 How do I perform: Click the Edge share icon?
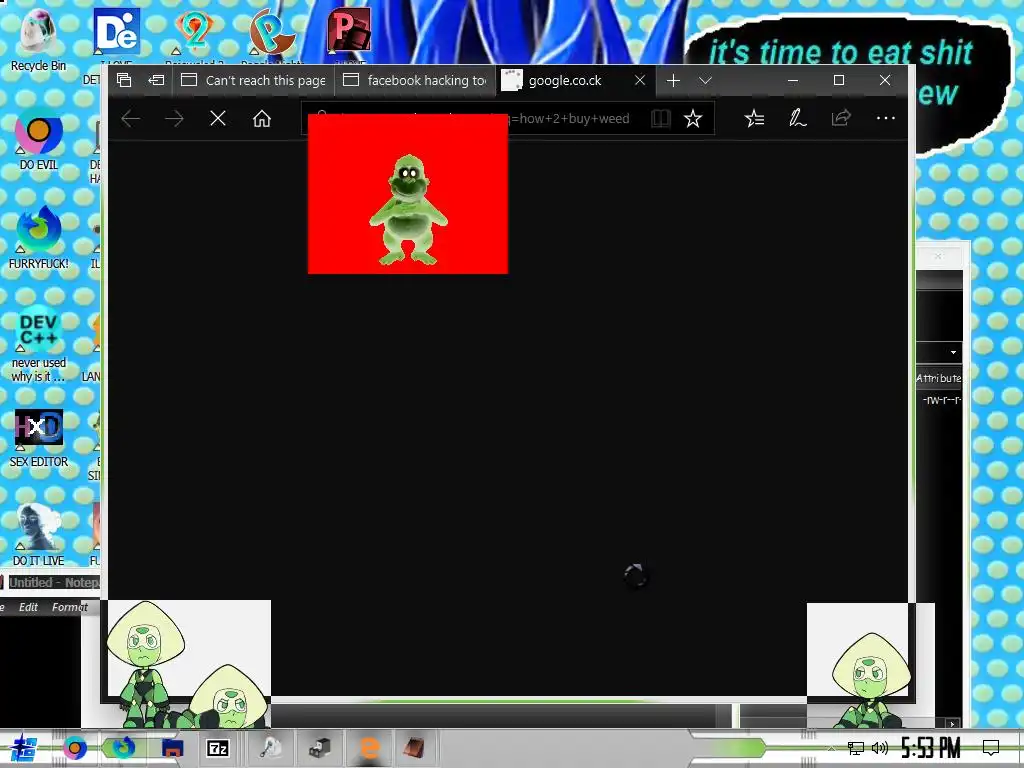[x=841, y=118]
